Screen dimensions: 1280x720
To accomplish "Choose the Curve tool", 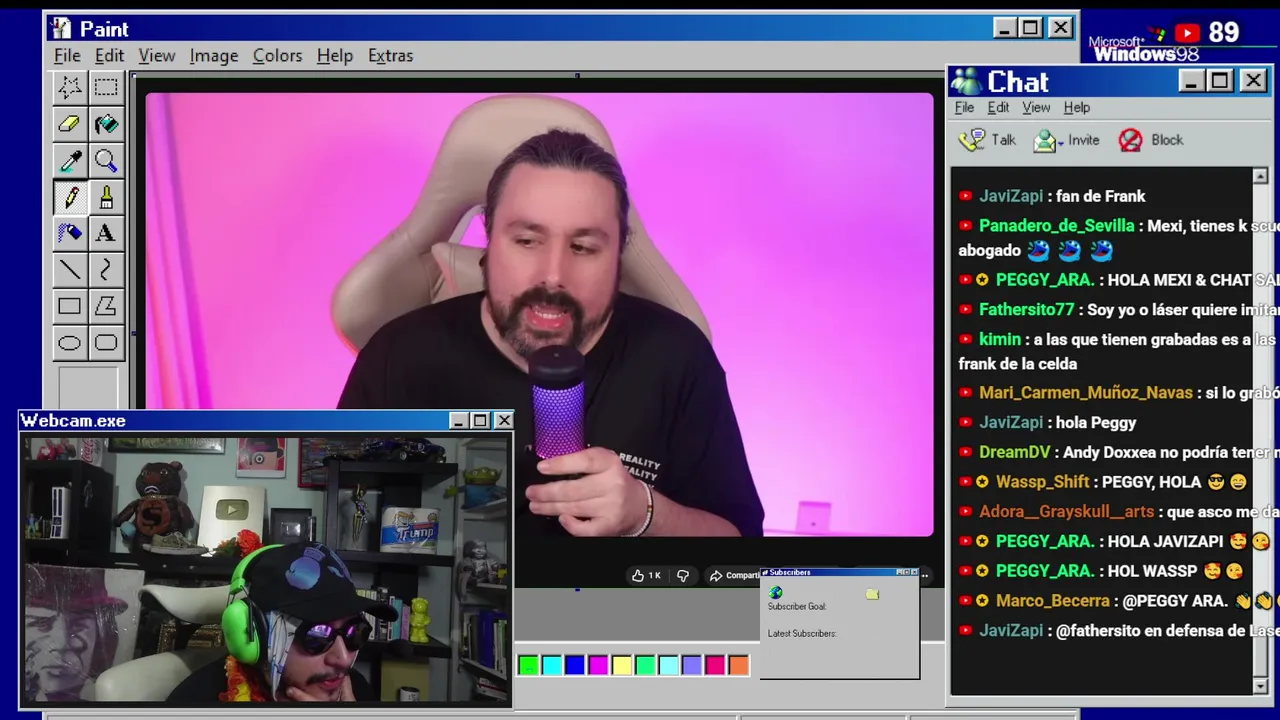I will coord(106,270).
